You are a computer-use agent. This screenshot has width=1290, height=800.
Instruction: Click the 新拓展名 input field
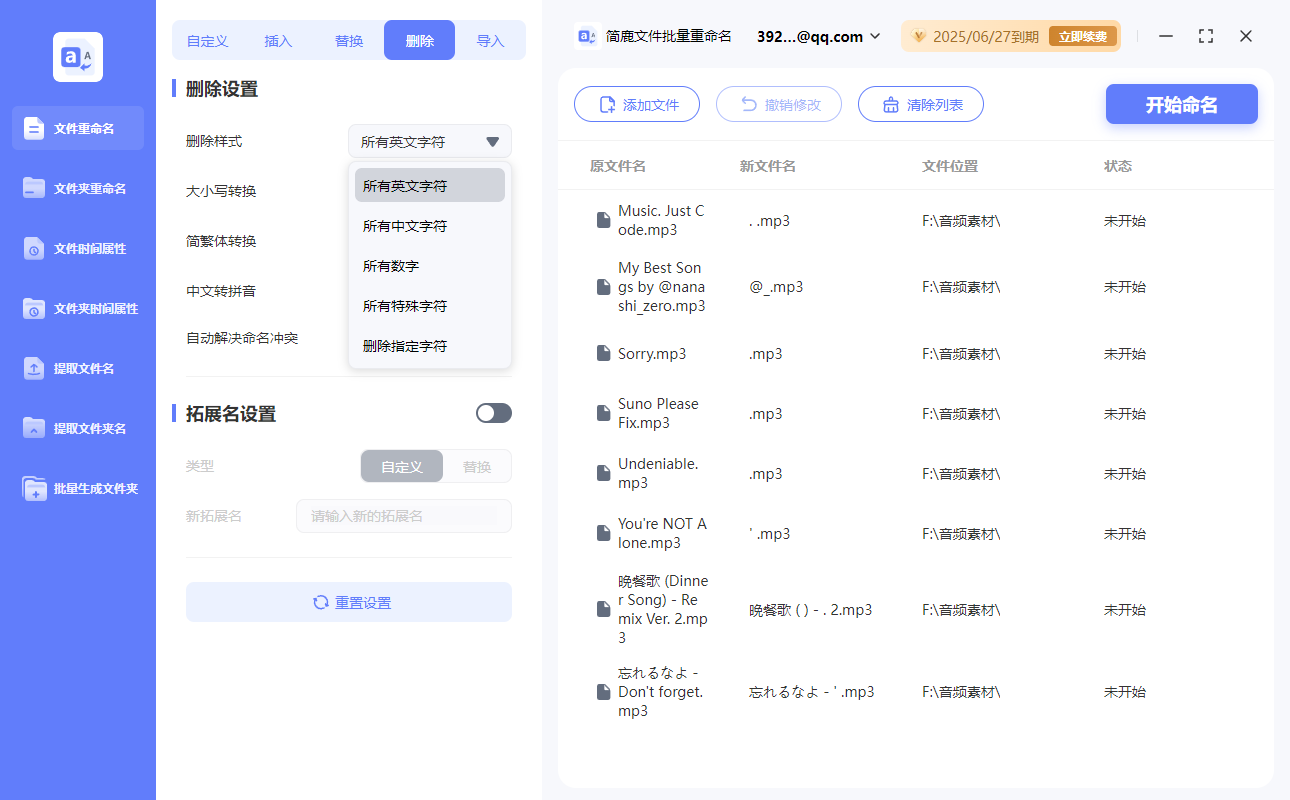point(403,515)
